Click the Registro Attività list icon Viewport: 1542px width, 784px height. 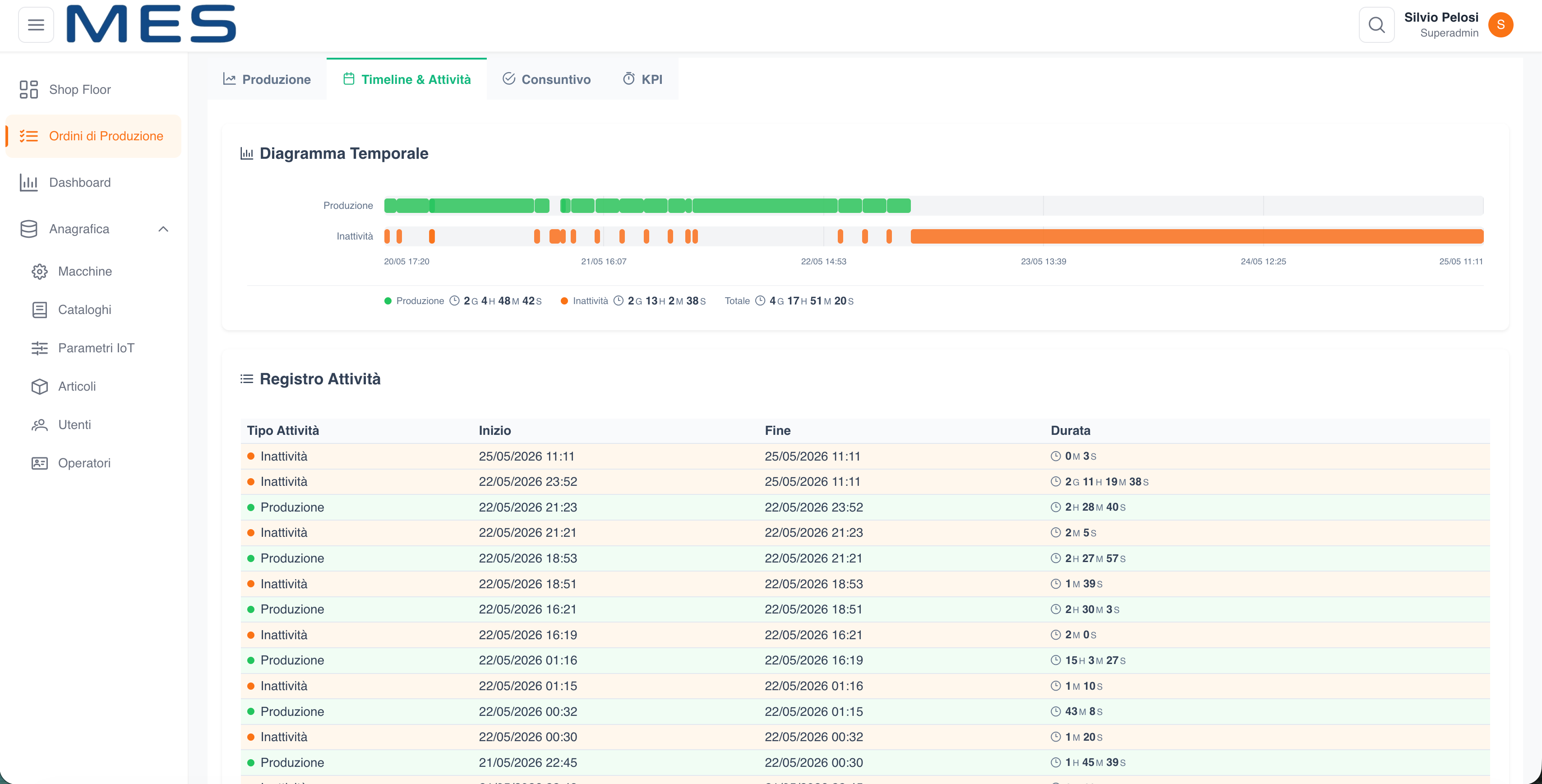pyautogui.click(x=247, y=379)
